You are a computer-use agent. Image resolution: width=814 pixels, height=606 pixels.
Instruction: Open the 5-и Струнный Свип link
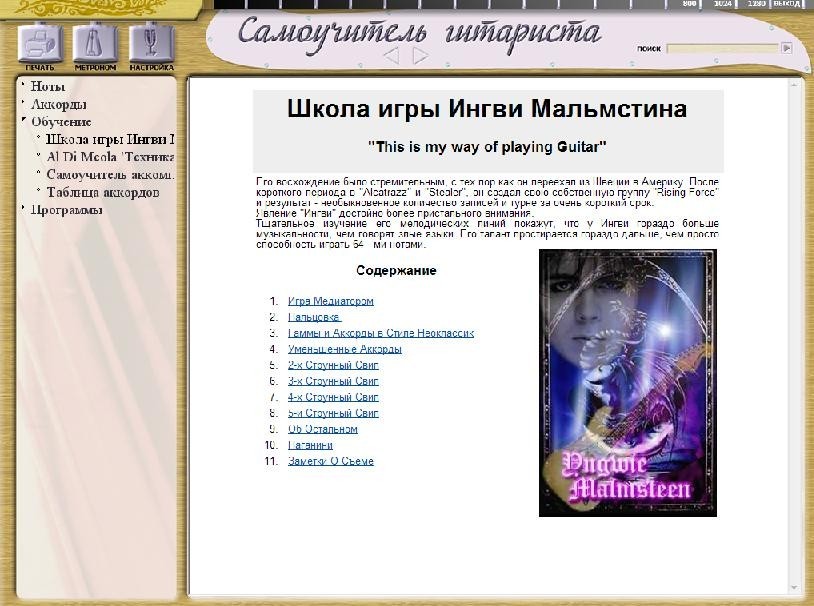click(333, 413)
